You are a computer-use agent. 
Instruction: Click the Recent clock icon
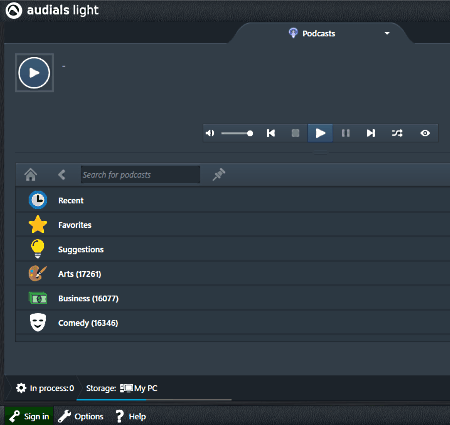[38, 200]
